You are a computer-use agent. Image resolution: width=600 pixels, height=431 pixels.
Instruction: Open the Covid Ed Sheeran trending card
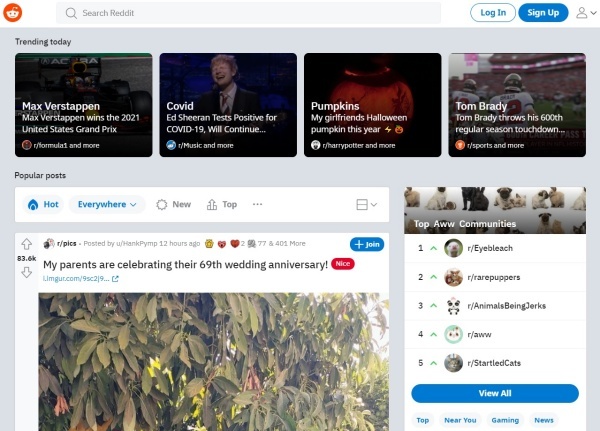[x=228, y=105]
